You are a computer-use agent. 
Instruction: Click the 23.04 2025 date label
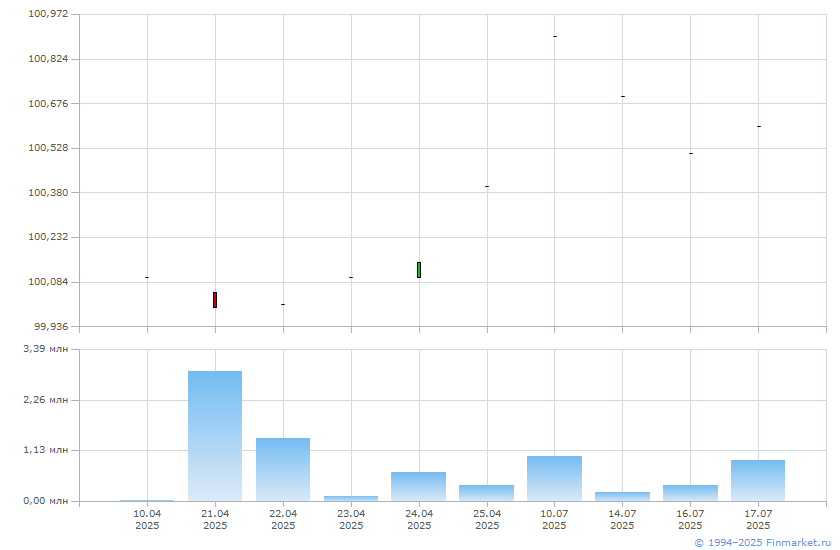[x=351, y=519]
